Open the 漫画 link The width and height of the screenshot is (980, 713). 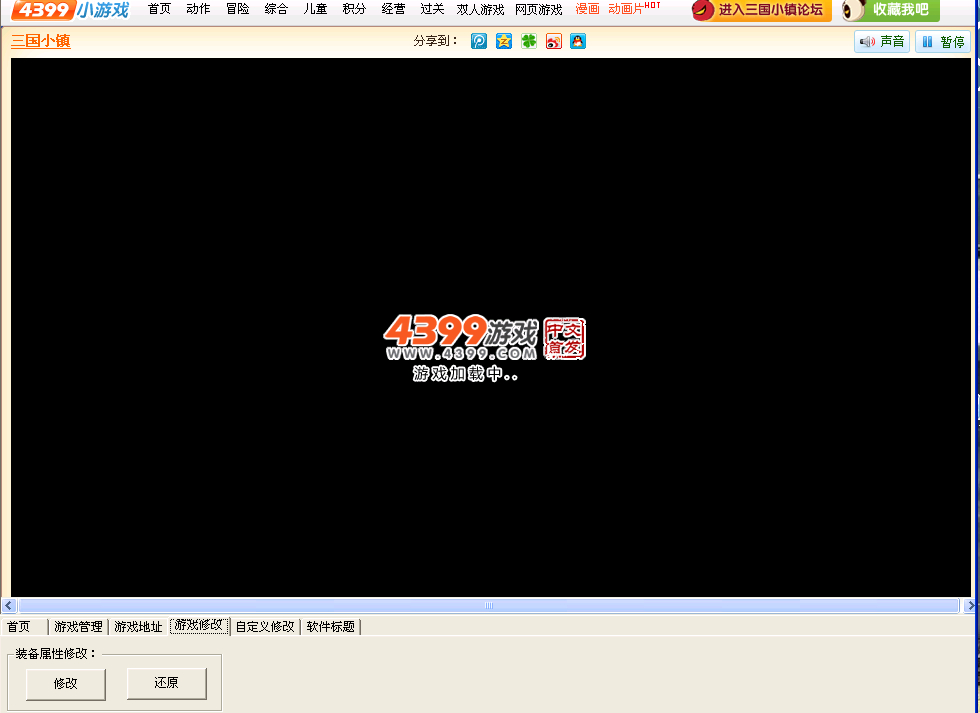(x=588, y=9)
